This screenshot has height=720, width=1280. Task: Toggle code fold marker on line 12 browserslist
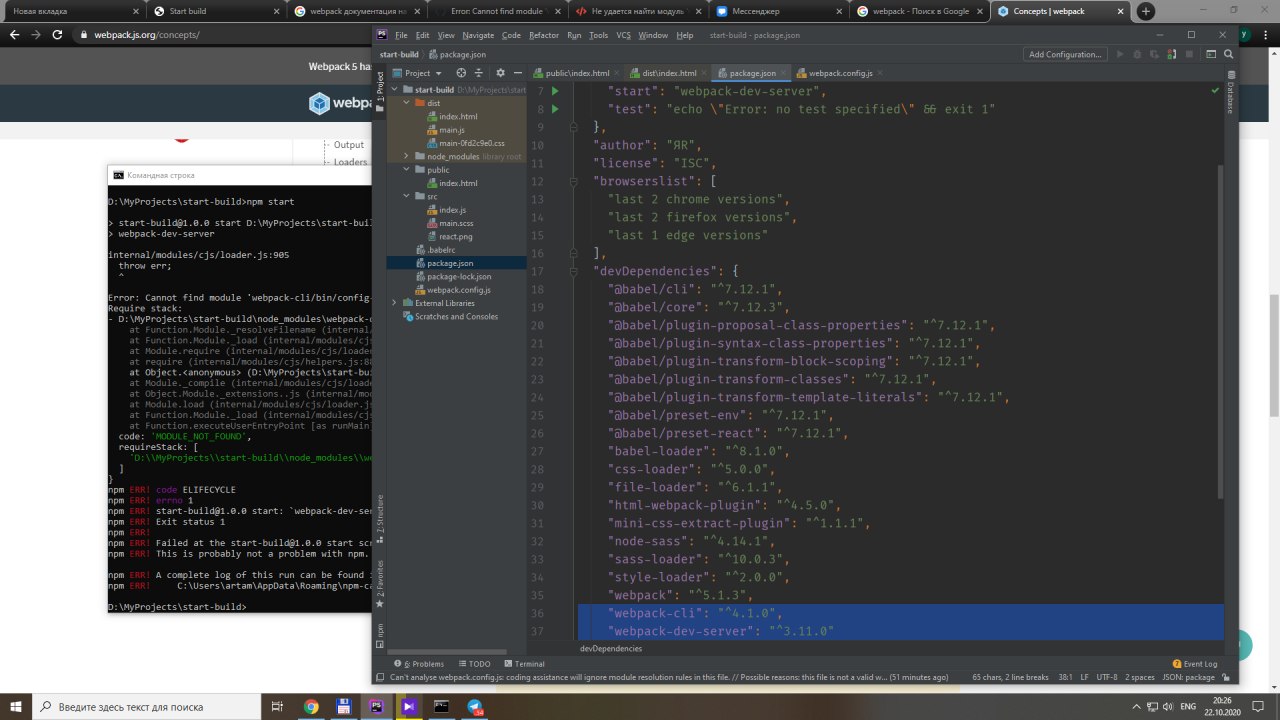coord(571,181)
